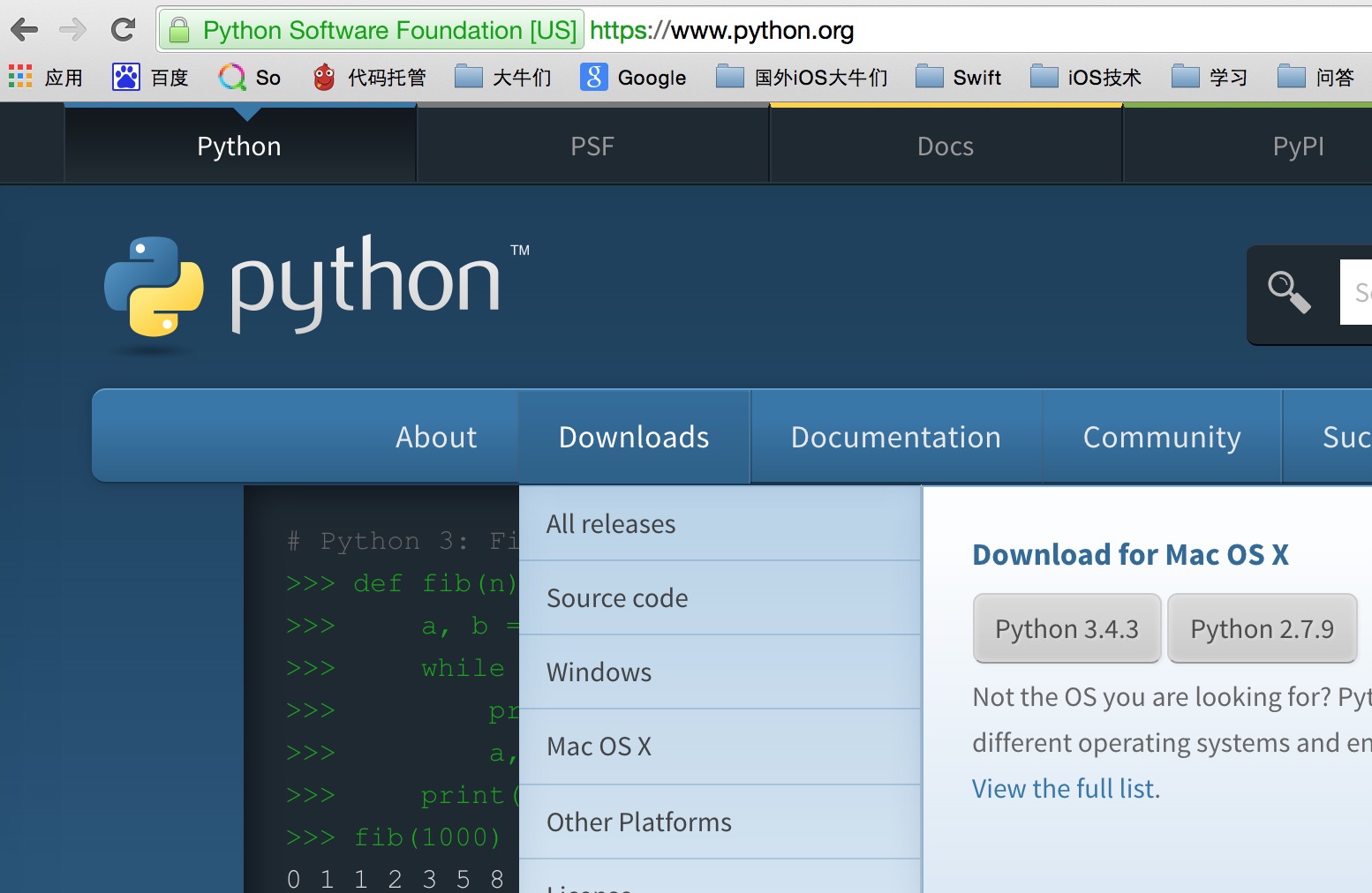The image size is (1372, 893).
Task: Choose All releases from Downloads menu
Action: (720, 523)
